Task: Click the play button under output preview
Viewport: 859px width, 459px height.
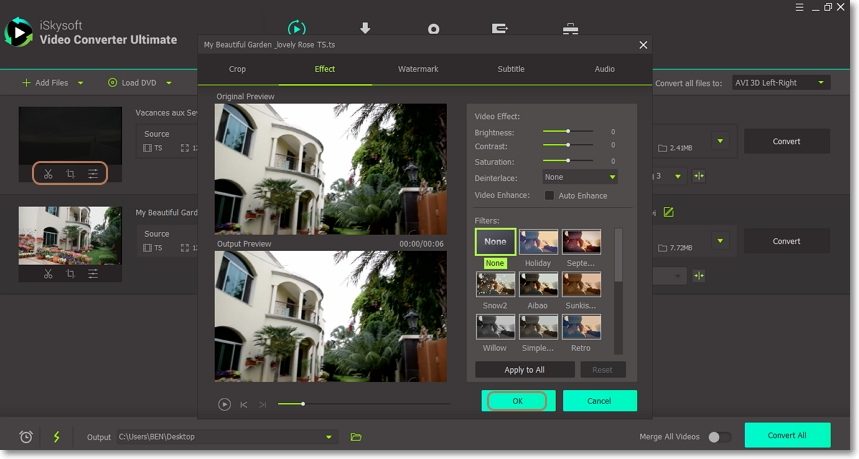Action: click(x=224, y=404)
